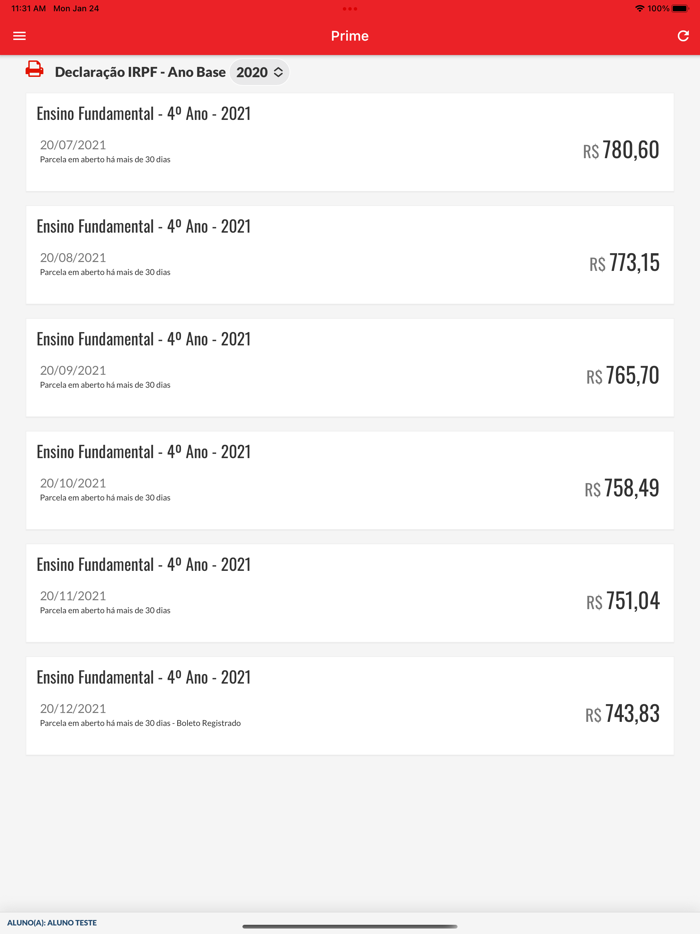This screenshot has height=934, width=700.
Task: Tap the Wi-Fi status icon
Action: [639, 8]
